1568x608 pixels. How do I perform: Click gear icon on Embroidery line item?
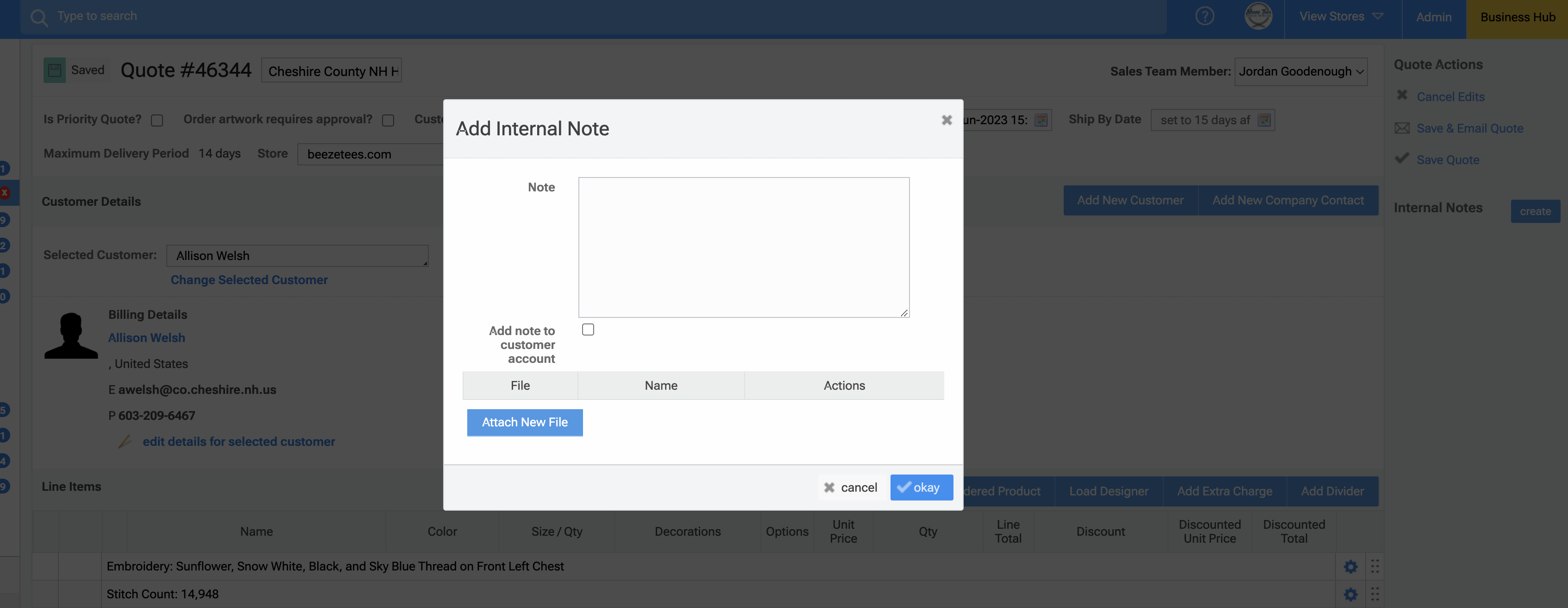[1350, 567]
